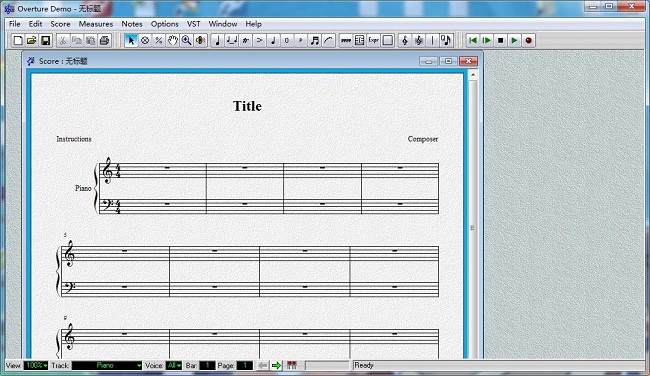Viewport: 650px width, 376px height.
Task: Open the File menu
Action: point(15,24)
